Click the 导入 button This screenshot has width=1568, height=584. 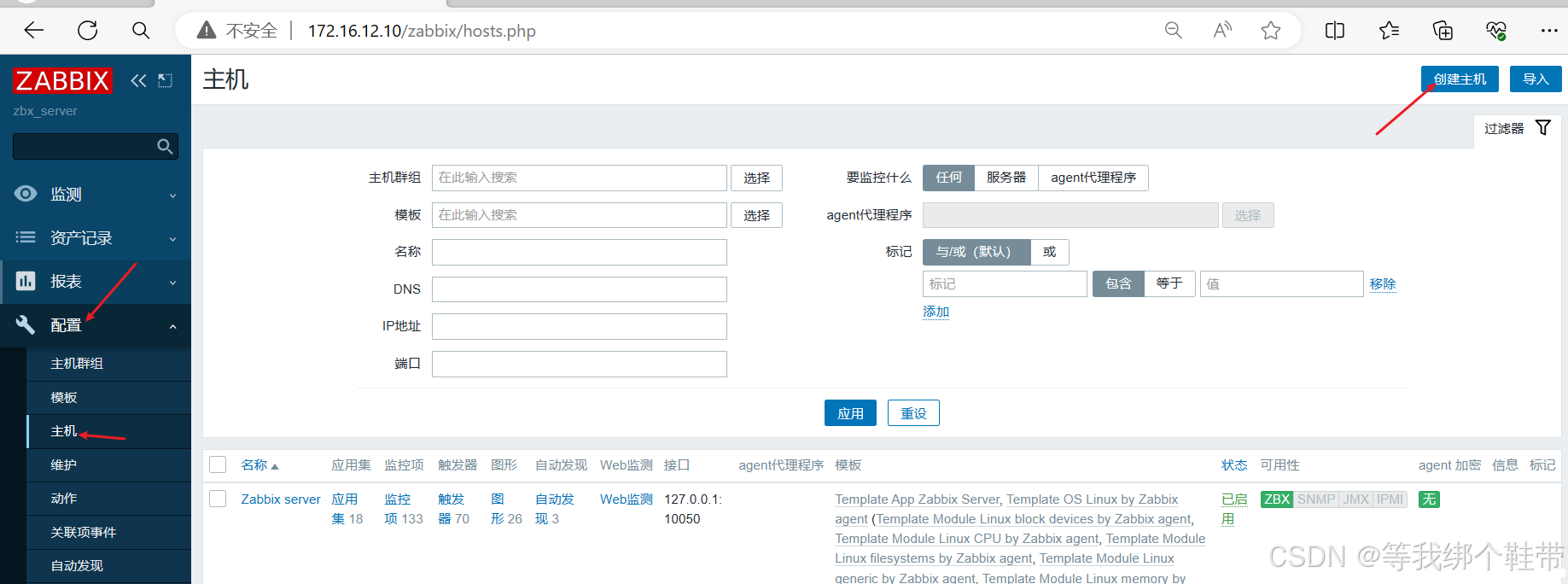click(1536, 79)
